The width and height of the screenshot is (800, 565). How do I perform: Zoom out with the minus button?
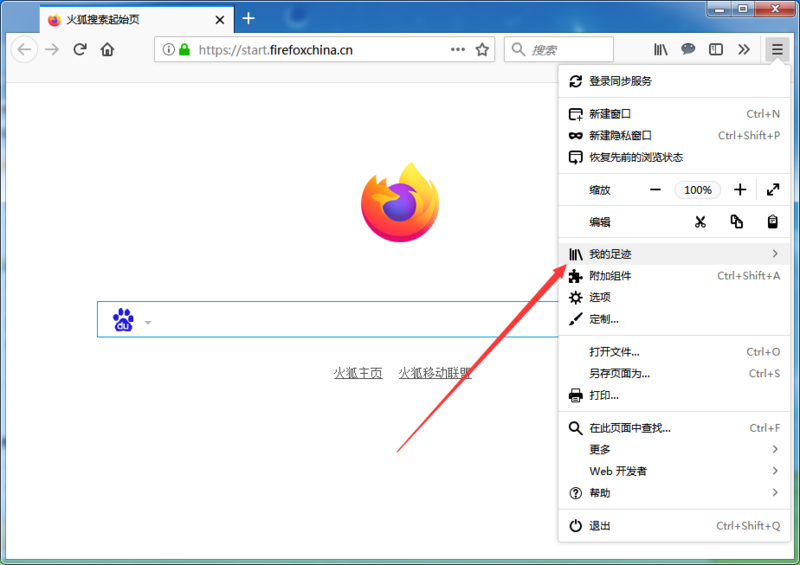(656, 190)
